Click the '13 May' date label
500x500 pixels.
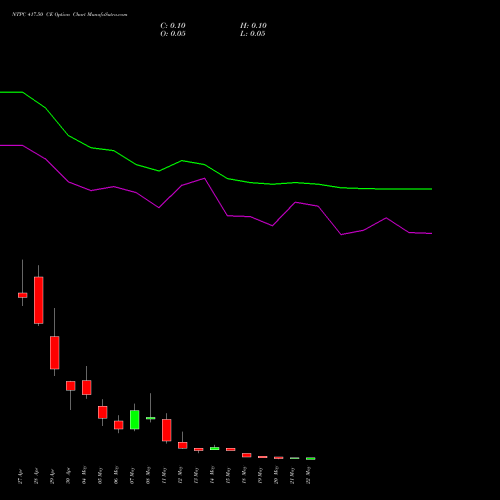(196, 475)
